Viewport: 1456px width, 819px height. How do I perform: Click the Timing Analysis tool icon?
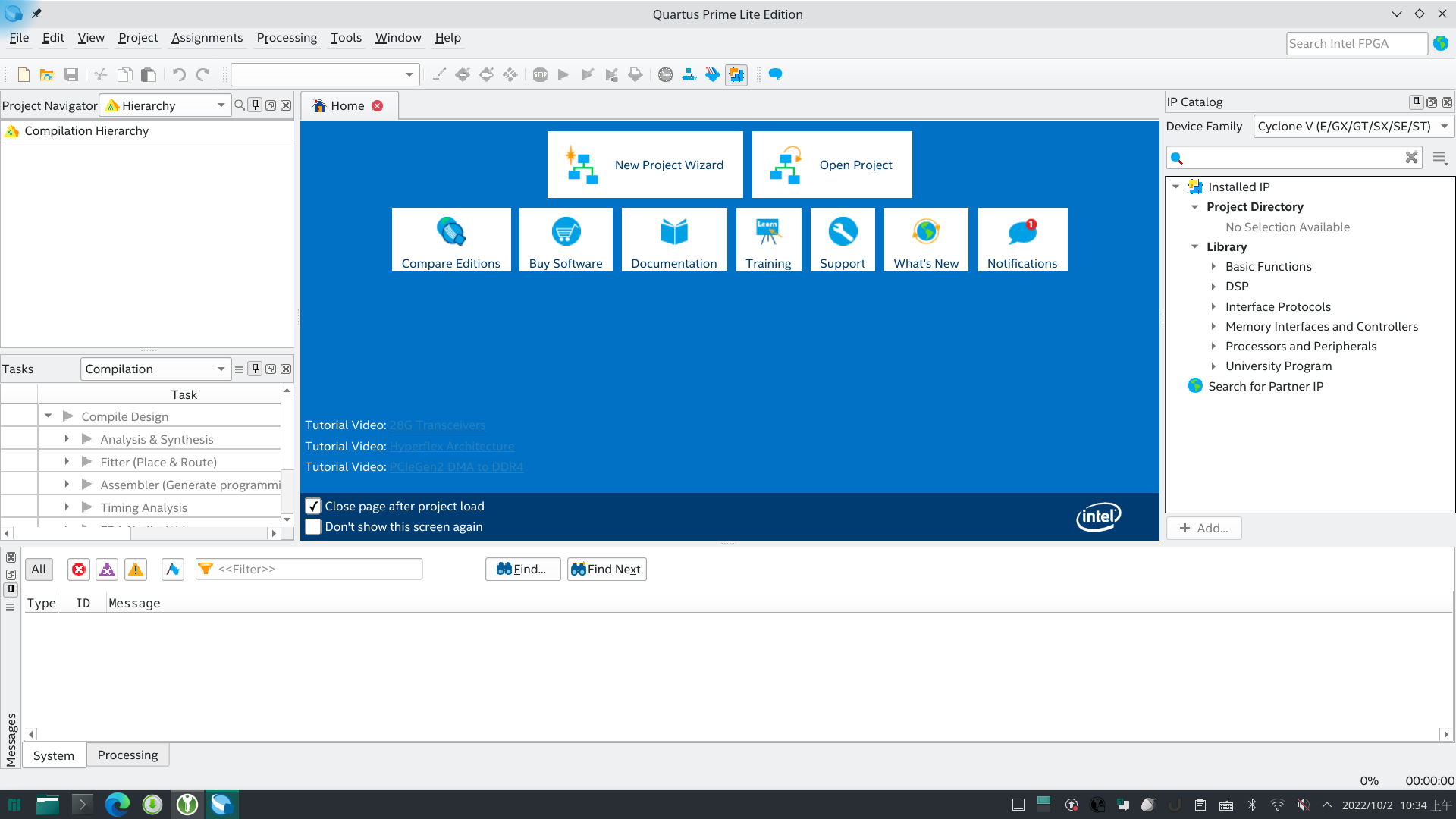(665, 74)
